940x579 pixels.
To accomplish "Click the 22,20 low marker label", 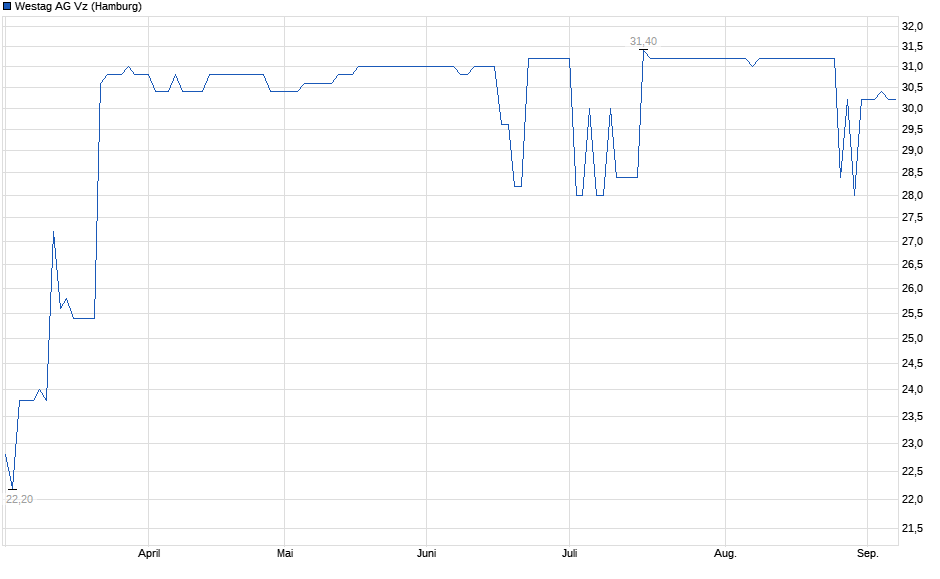I will [19, 499].
